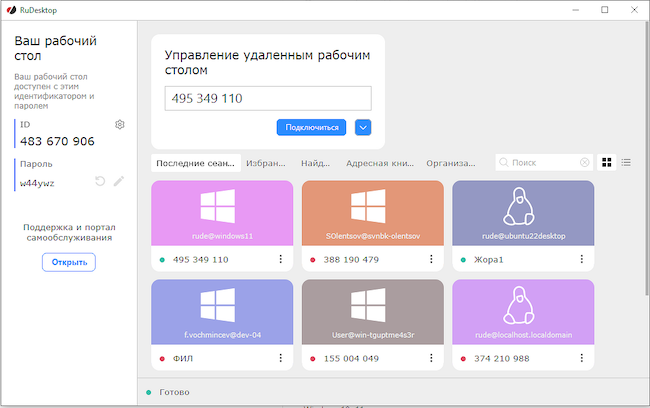Switch to the Организация tab
This screenshot has width=650, height=408.
pos(451,163)
